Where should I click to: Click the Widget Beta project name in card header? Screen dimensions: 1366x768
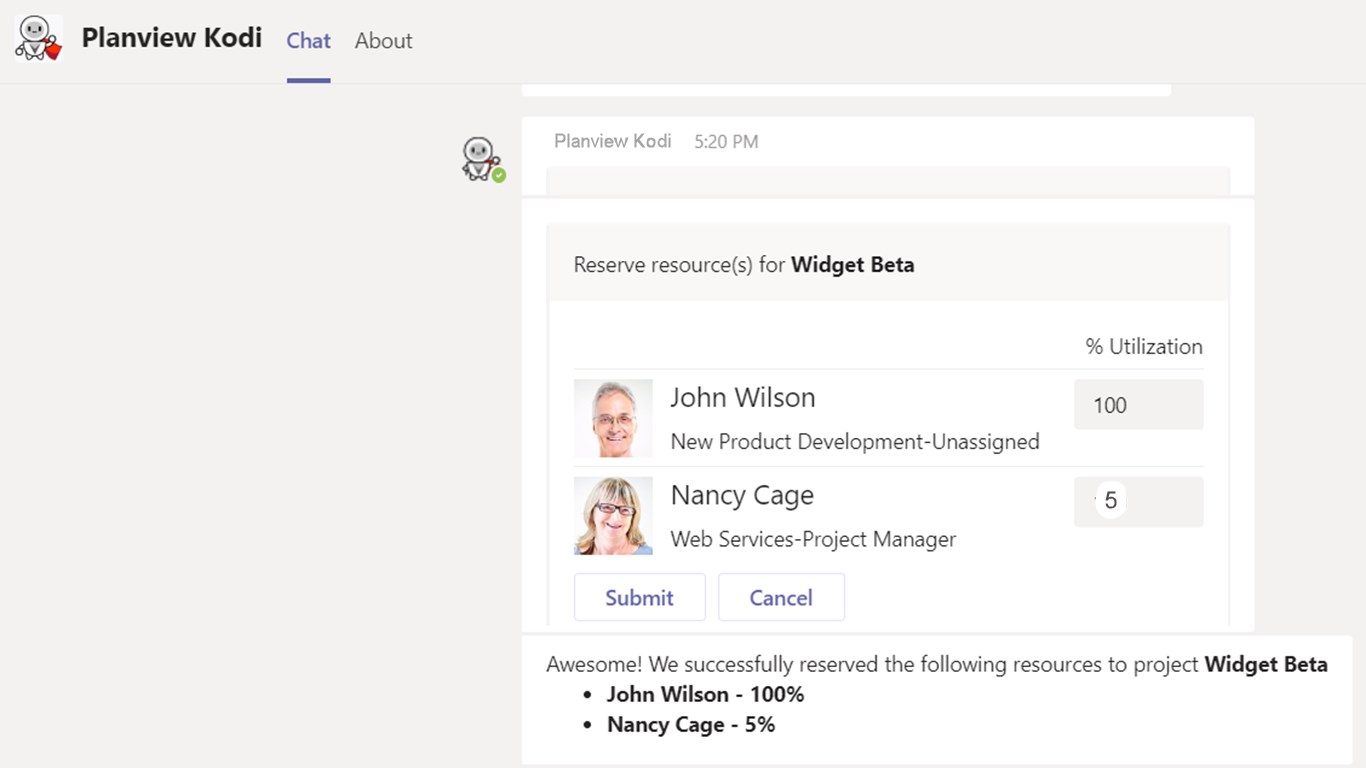[852, 265]
